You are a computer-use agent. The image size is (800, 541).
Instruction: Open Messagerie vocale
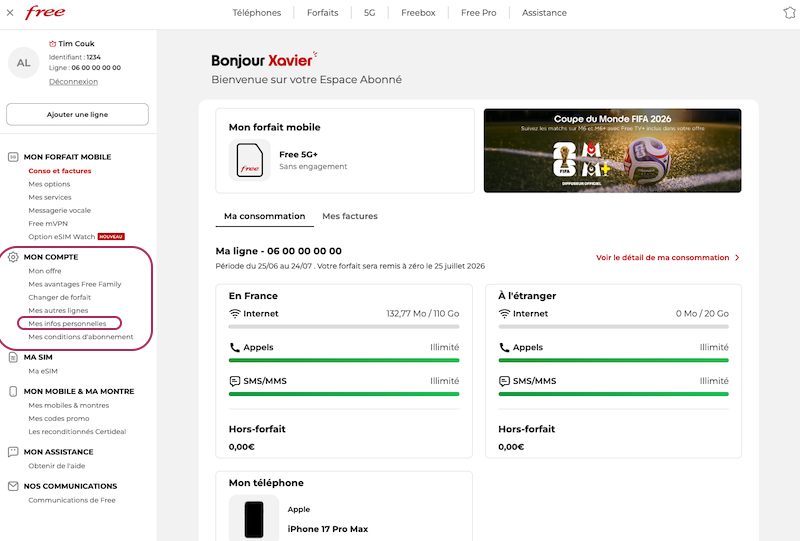point(59,210)
